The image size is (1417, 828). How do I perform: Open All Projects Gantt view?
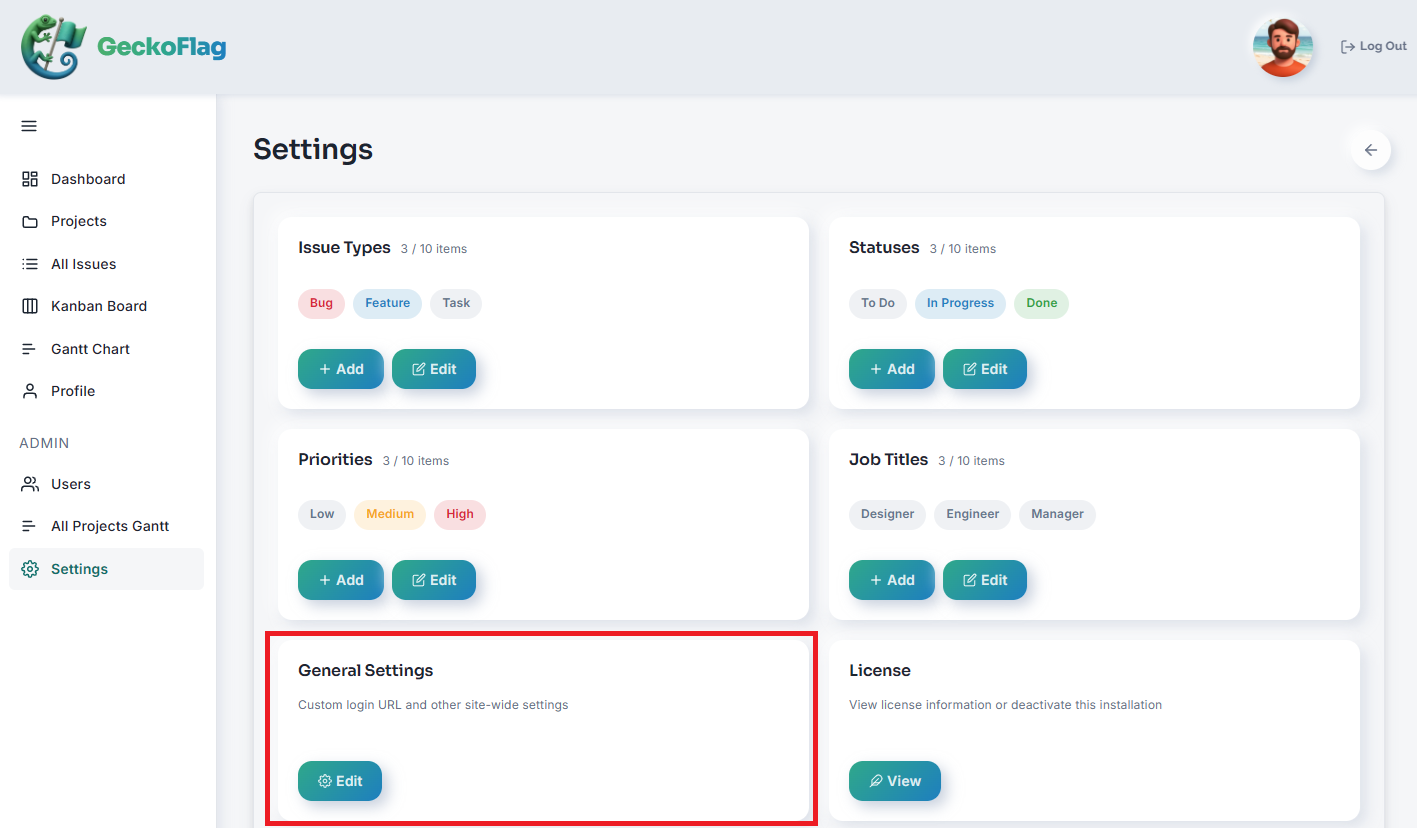[106, 526]
